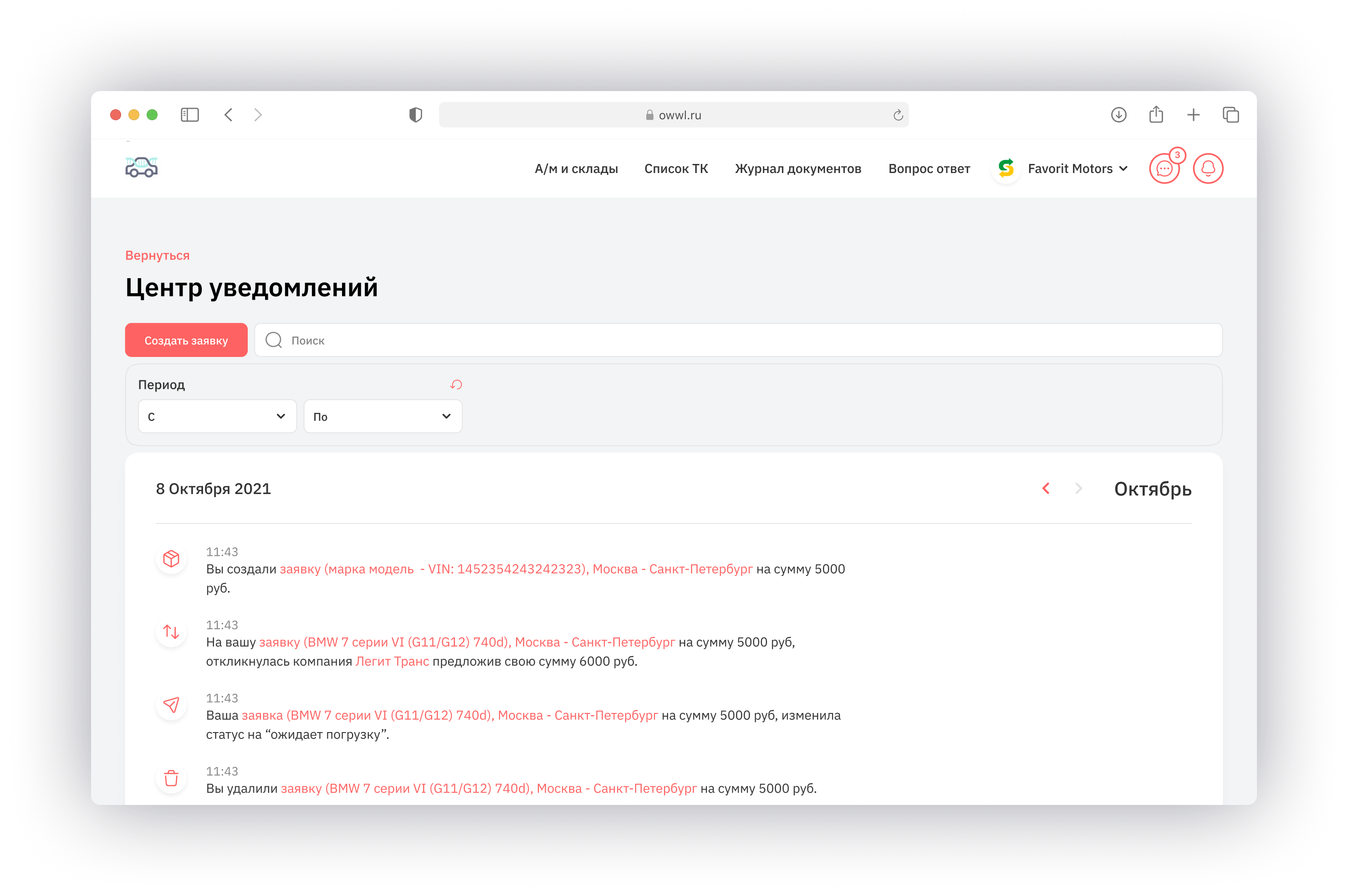Open the 'Список ТК' menu item

(676, 168)
